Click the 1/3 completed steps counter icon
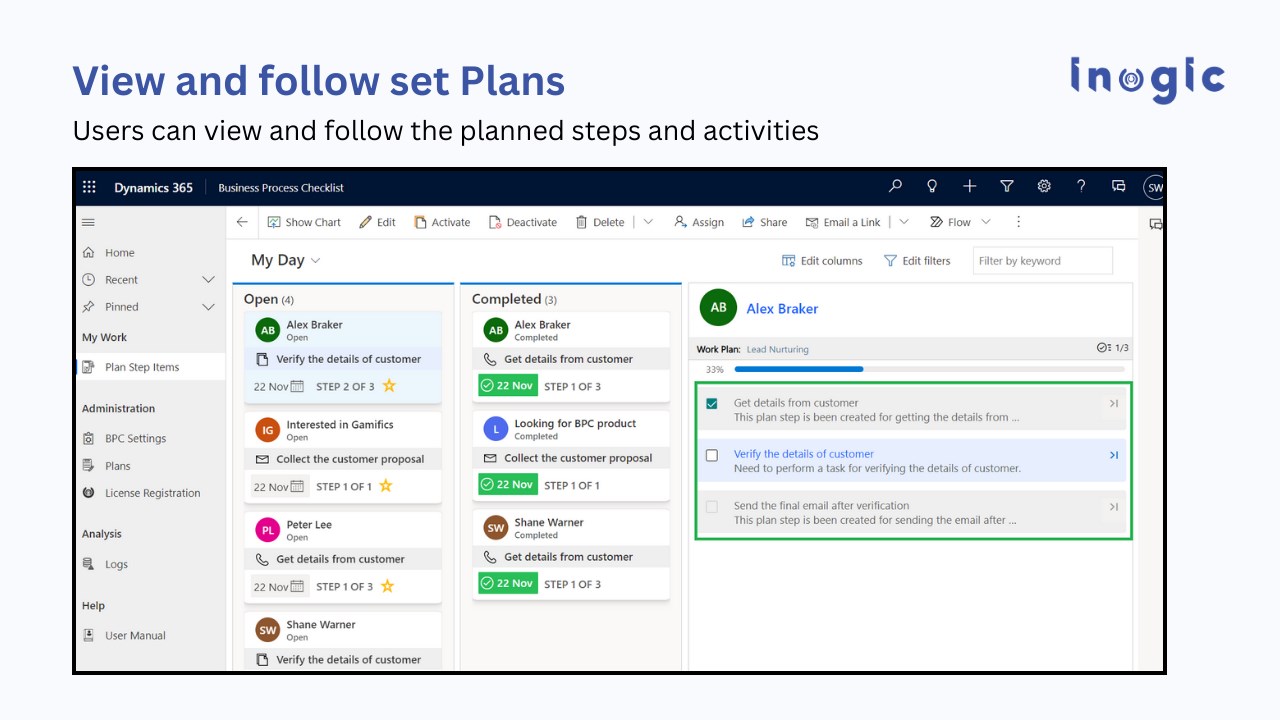 [x=1103, y=348]
